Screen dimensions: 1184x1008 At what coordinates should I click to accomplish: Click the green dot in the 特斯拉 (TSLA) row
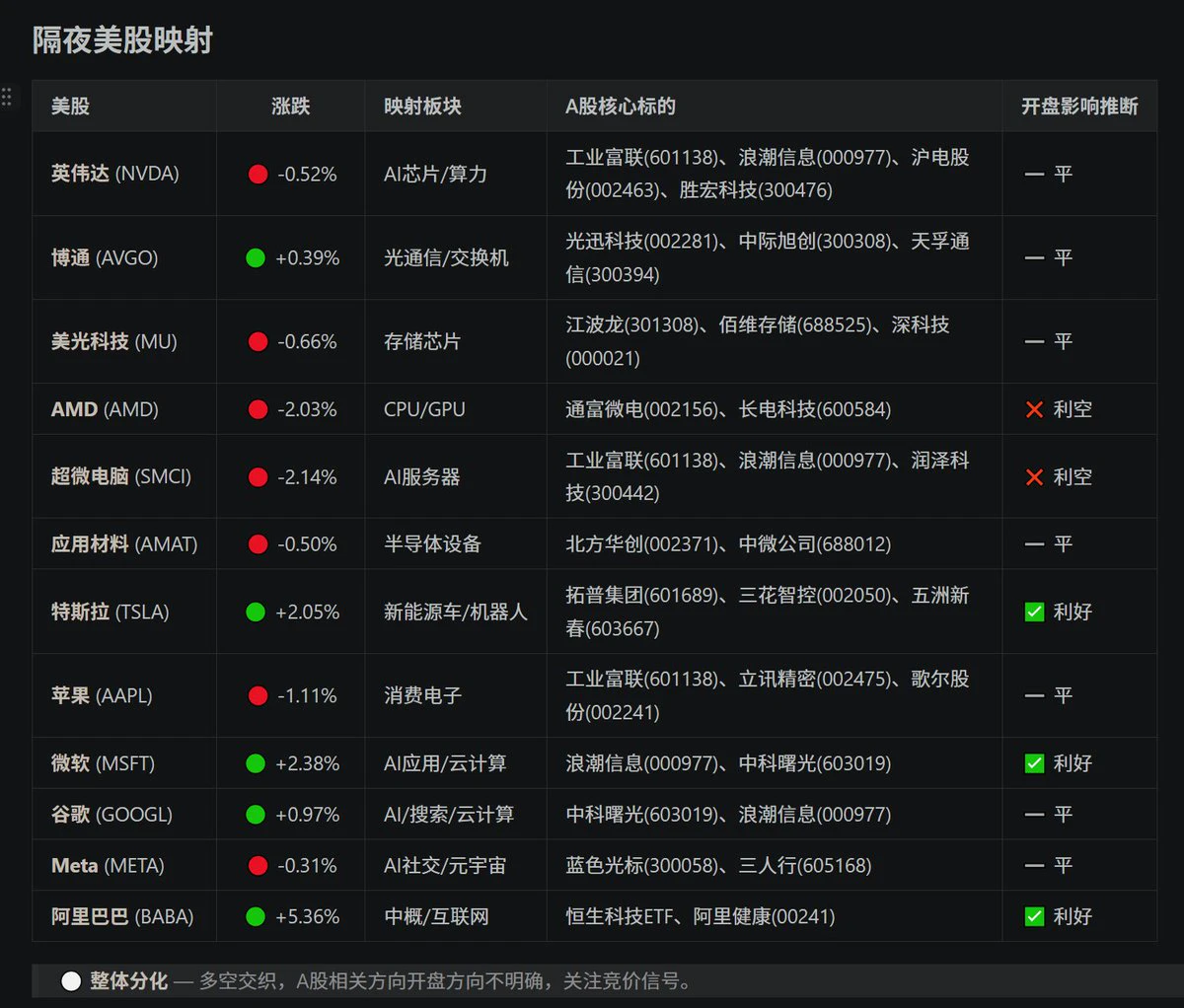(x=256, y=612)
